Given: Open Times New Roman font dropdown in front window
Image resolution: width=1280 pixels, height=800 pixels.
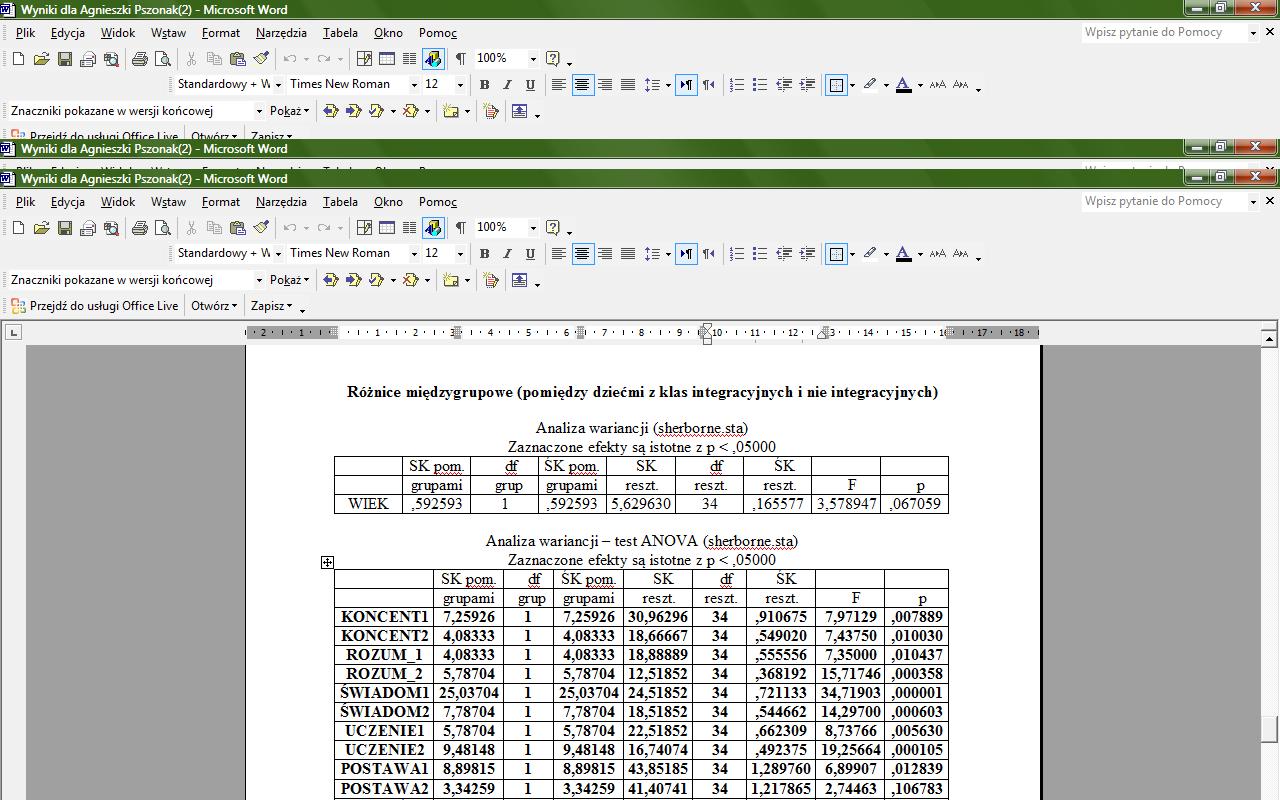Looking at the screenshot, I should [413, 254].
